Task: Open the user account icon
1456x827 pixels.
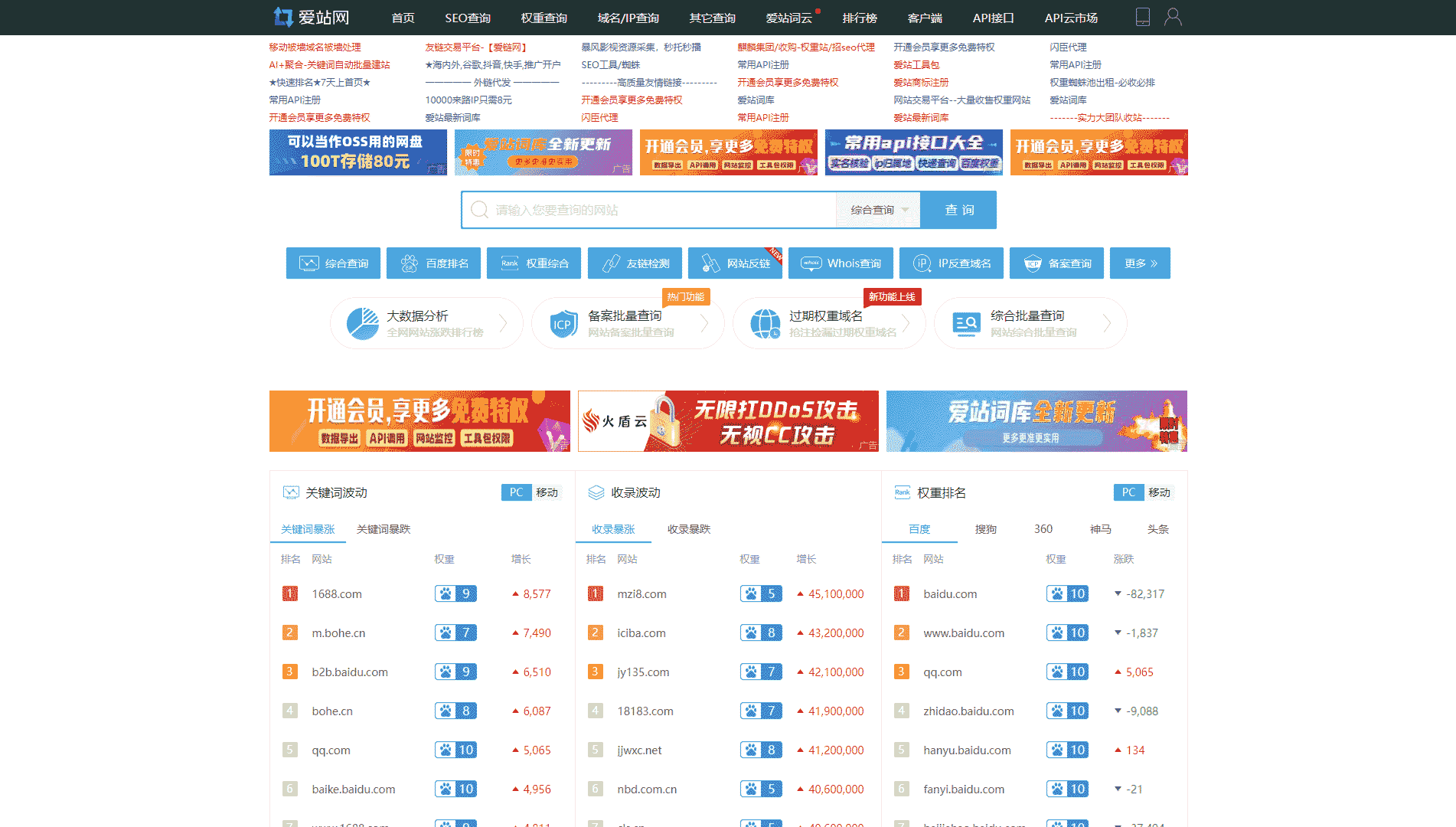Action: pyautogui.click(x=1173, y=17)
